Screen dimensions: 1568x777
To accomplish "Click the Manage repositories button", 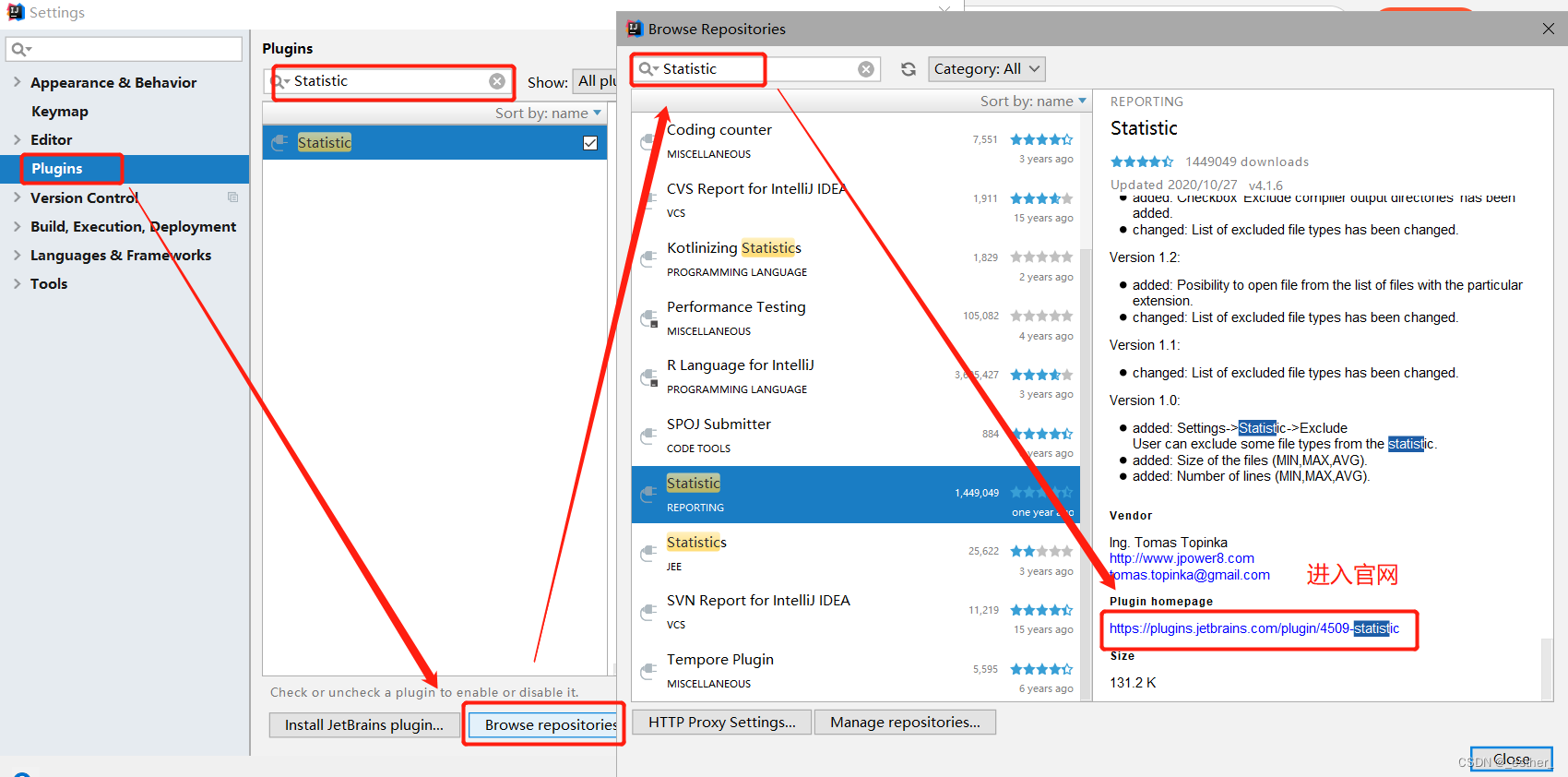I will click(905, 723).
